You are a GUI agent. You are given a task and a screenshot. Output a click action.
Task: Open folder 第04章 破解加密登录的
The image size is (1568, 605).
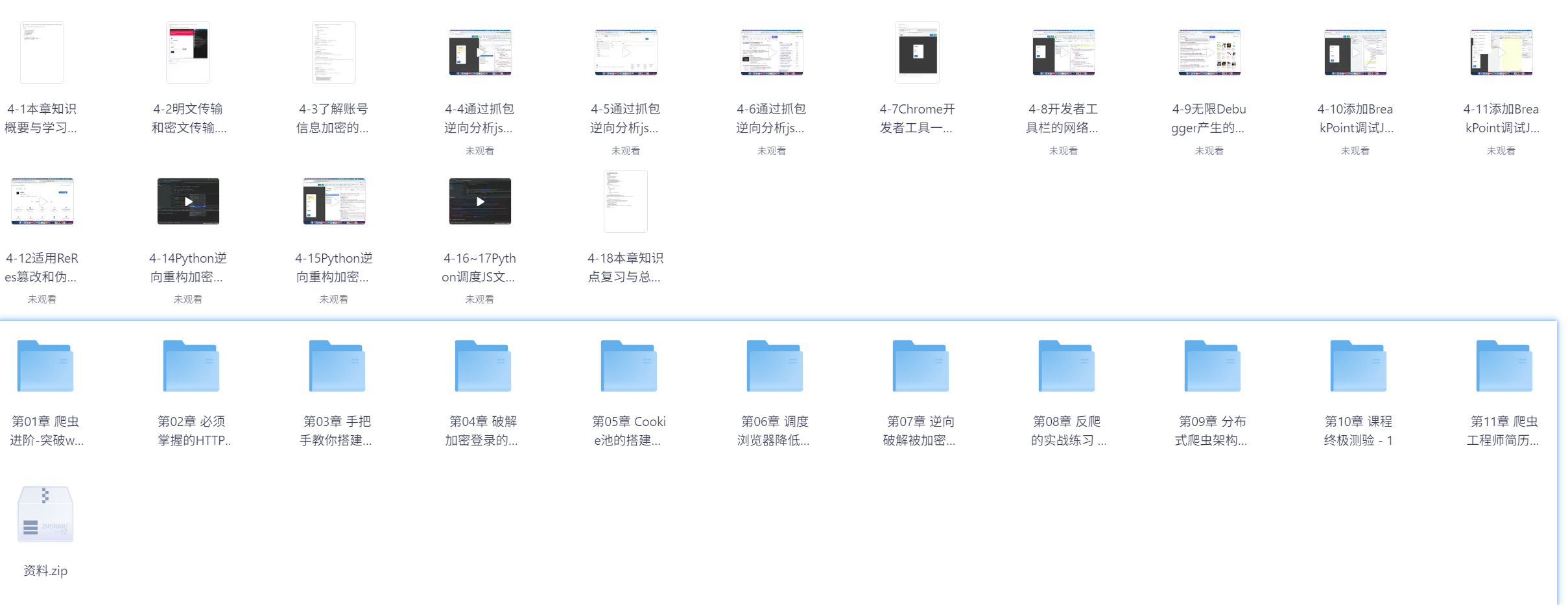pos(483,366)
